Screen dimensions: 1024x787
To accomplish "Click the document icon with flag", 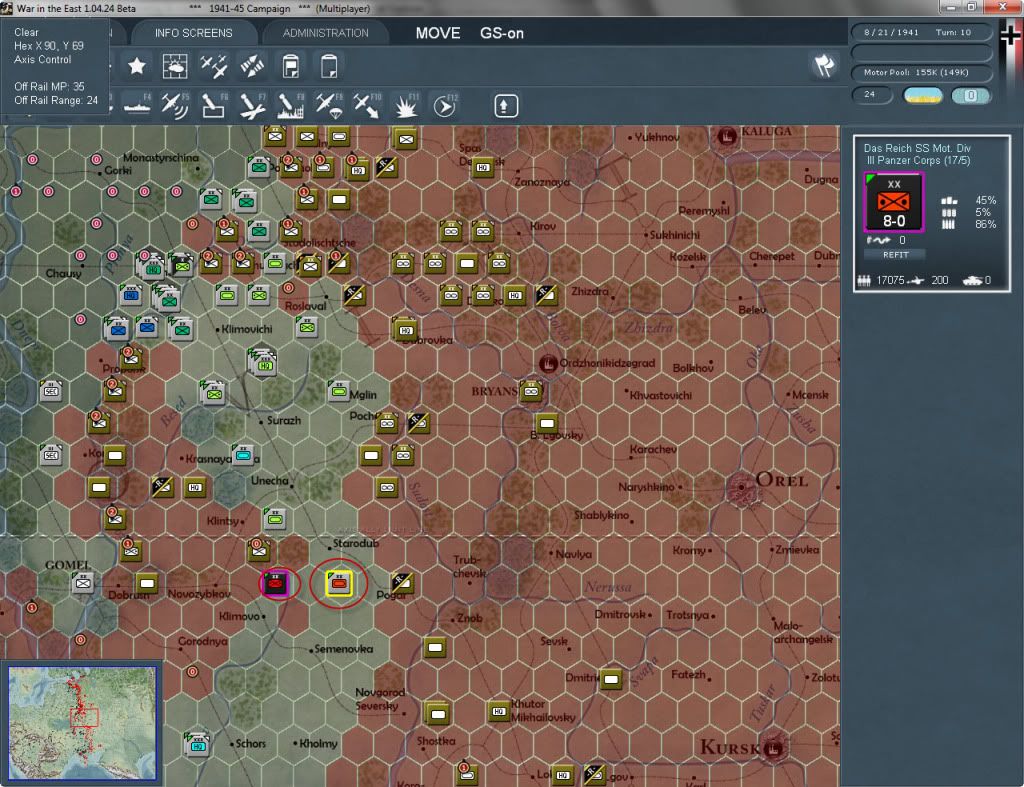I will tap(291, 66).
